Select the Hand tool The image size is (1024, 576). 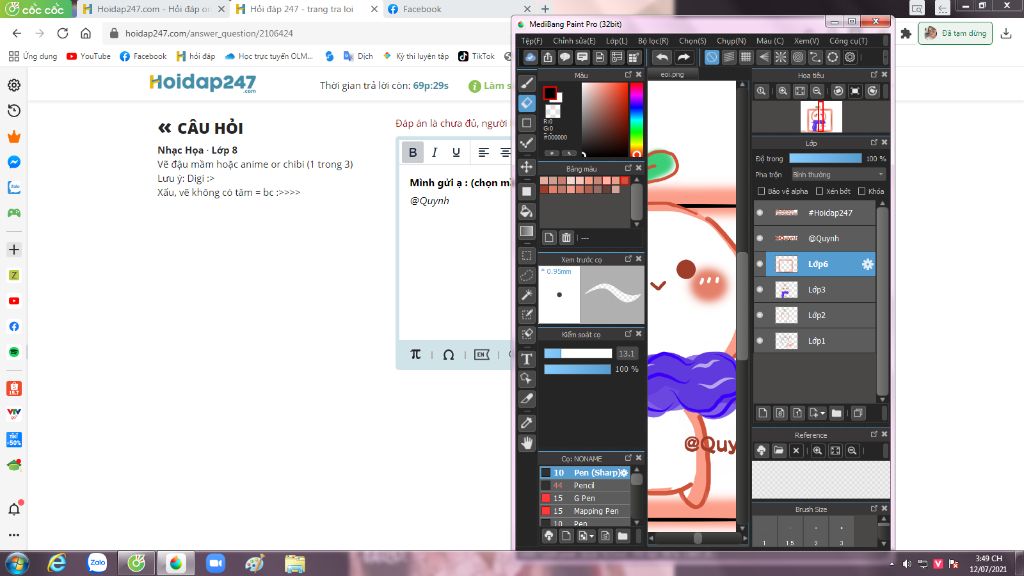click(527, 443)
